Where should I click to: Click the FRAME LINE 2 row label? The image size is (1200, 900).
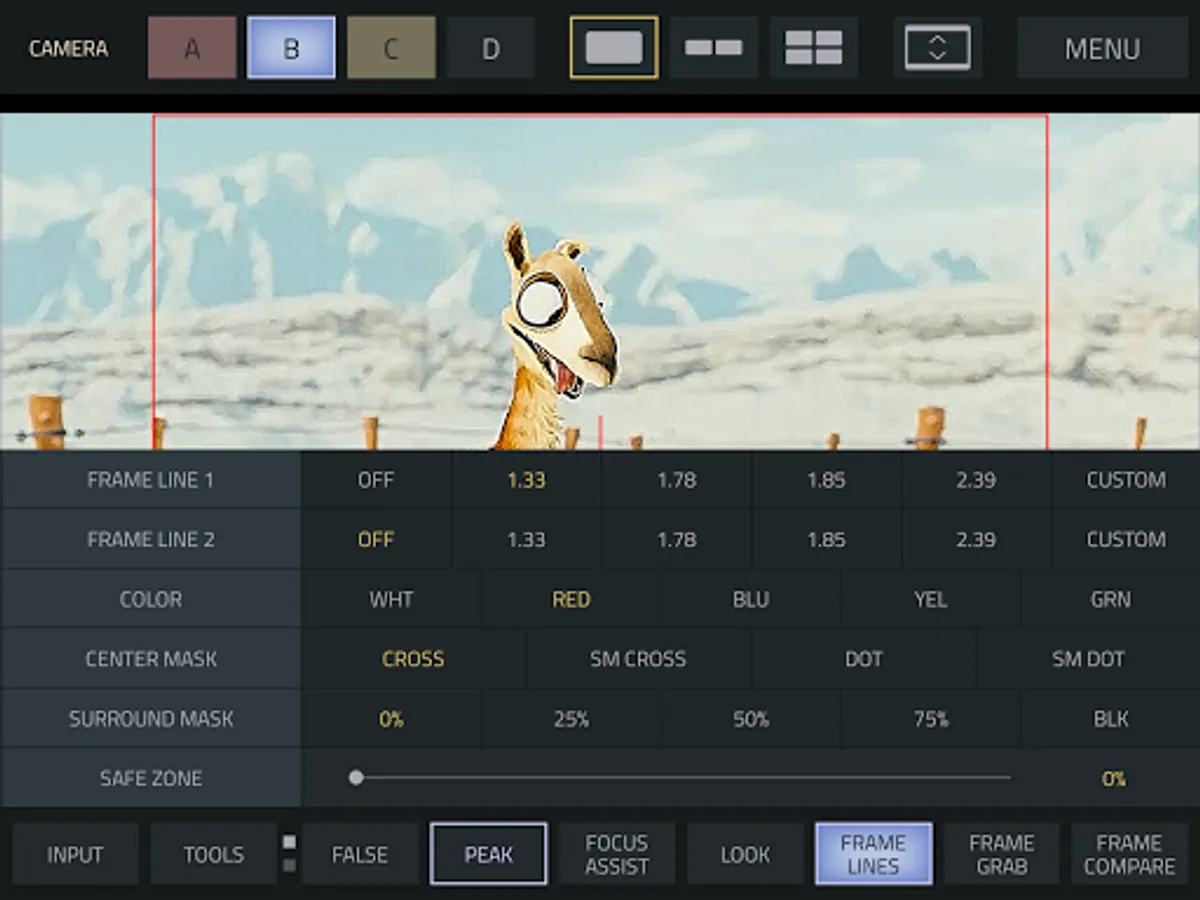coord(150,539)
